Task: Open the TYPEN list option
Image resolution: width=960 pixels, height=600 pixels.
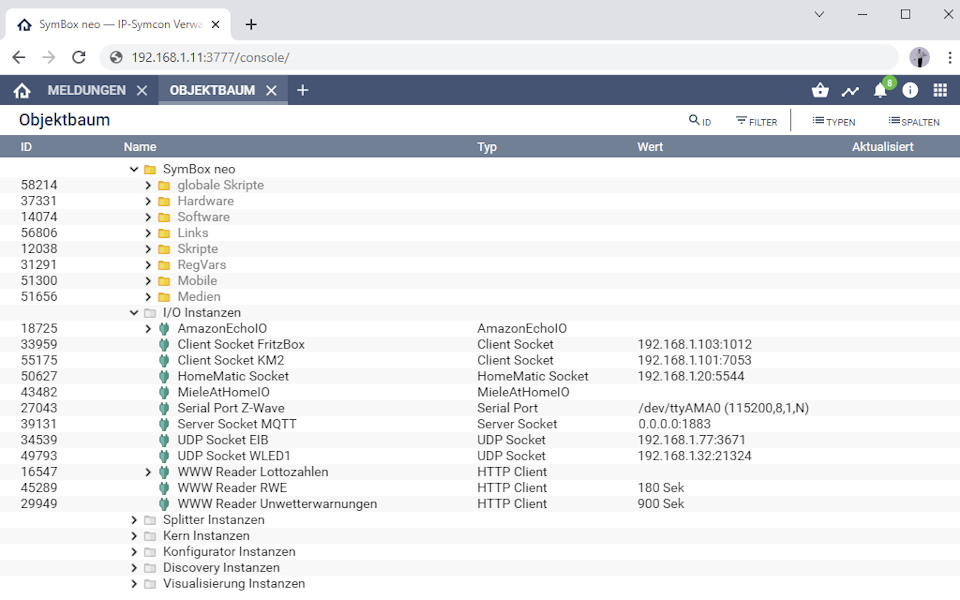Action: click(x=833, y=121)
